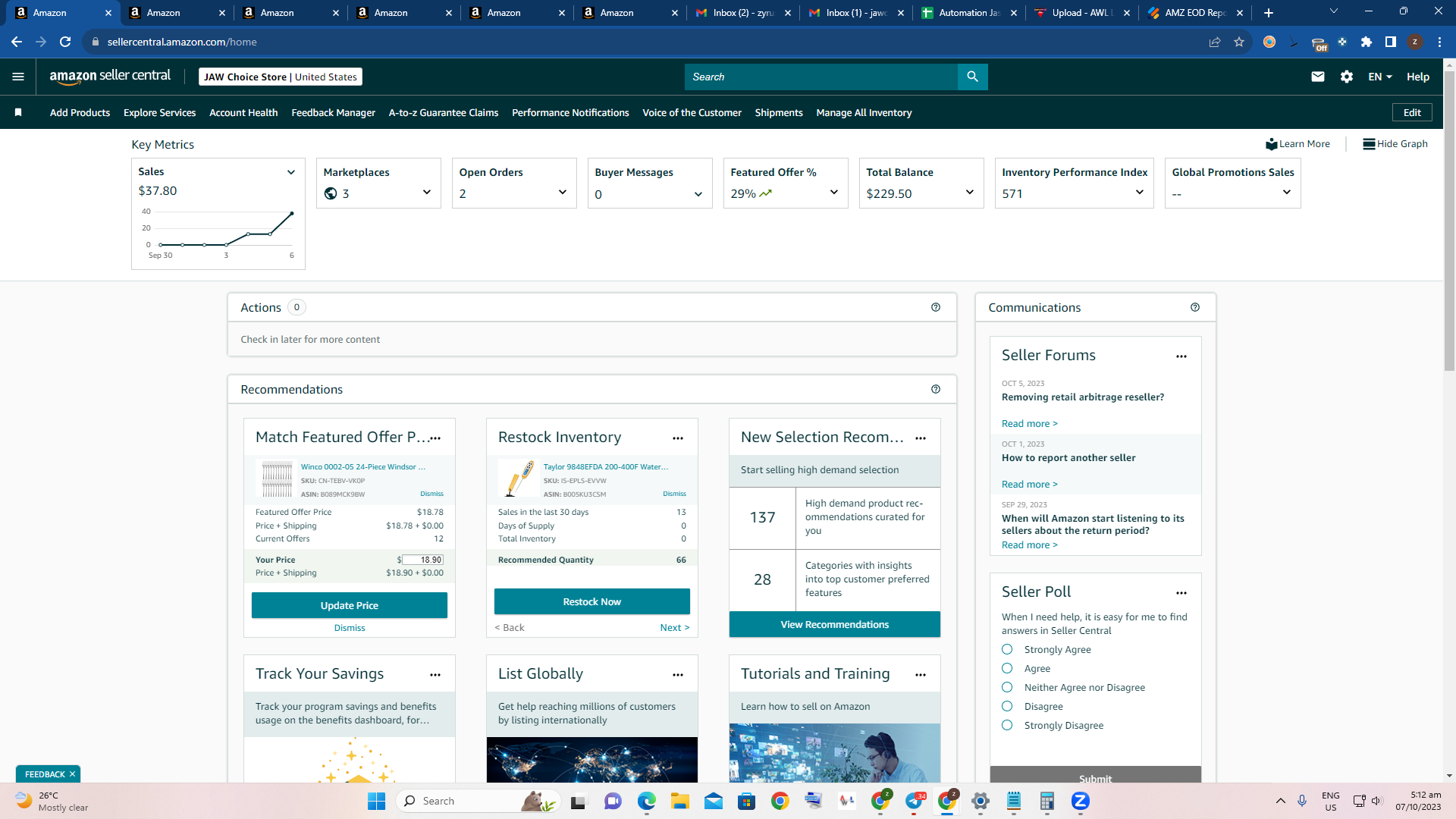Open the hamburger navigation menu
This screenshot has width=1456, height=819.
(x=18, y=77)
